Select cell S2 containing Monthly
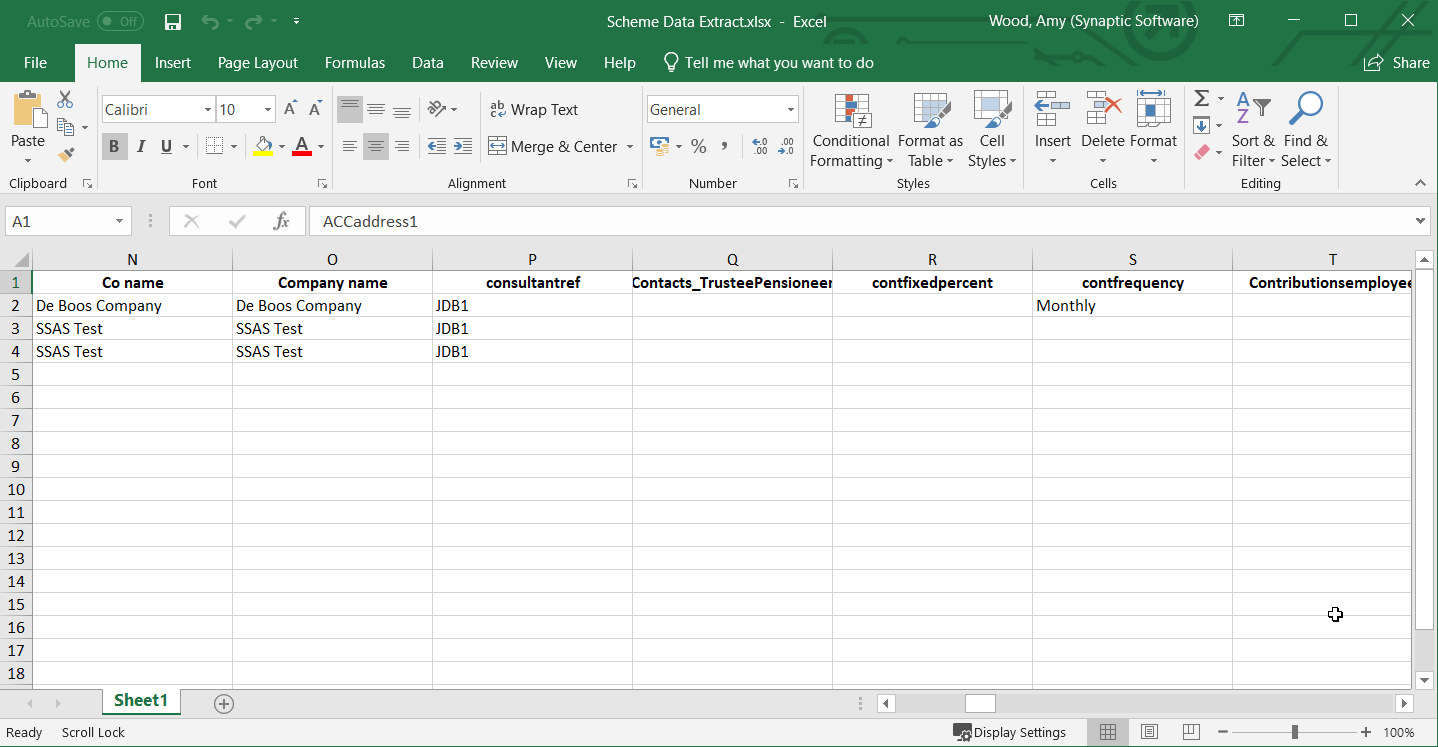The height and width of the screenshot is (747, 1438). pos(1132,306)
